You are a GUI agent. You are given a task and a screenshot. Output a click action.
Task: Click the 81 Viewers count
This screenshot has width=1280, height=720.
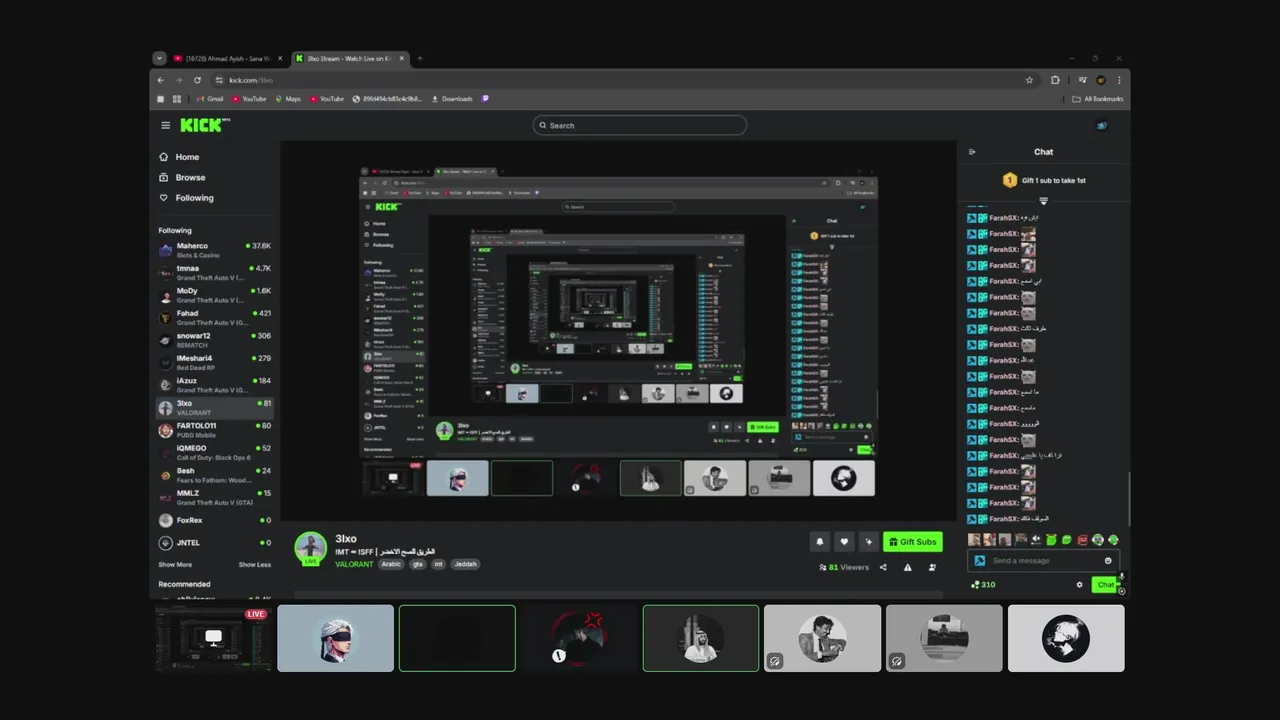click(x=844, y=567)
